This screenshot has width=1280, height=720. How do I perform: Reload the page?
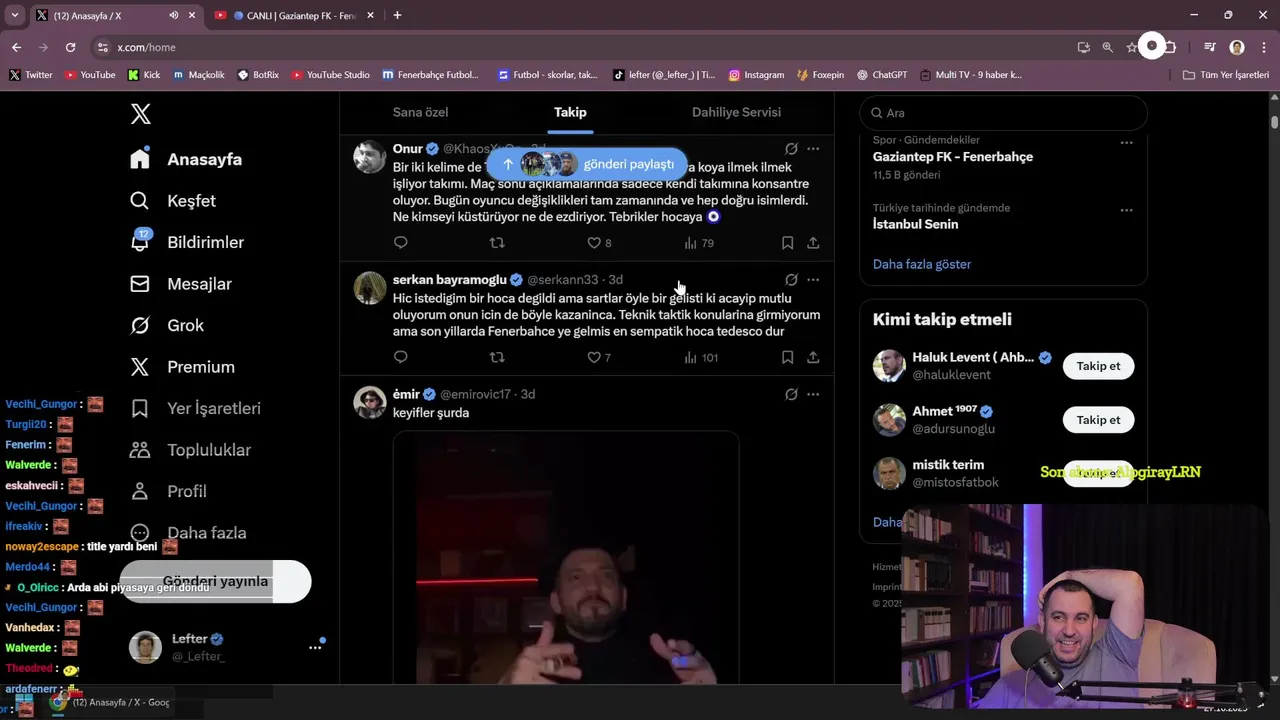[70, 47]
